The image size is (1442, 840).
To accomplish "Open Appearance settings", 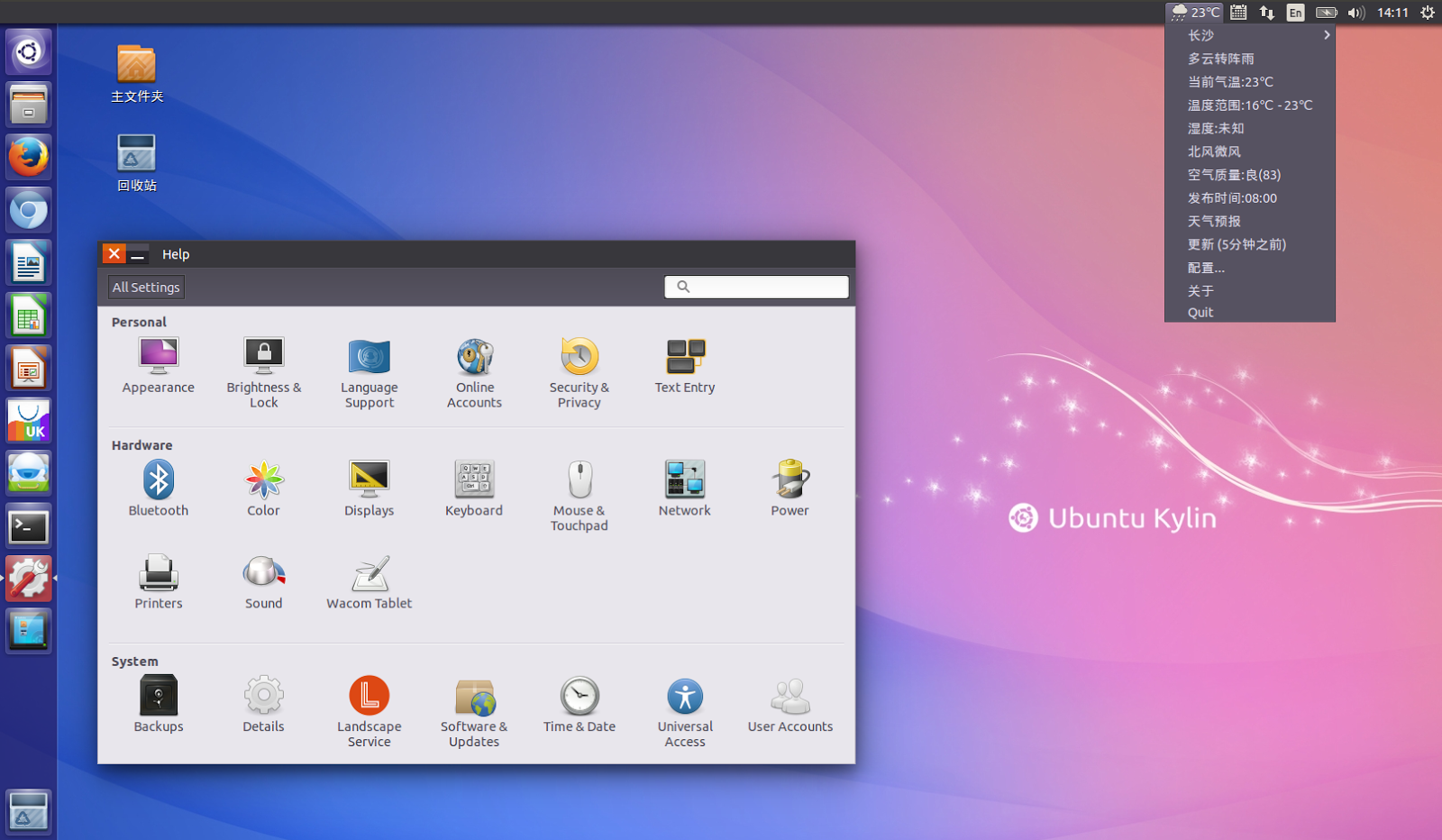I will pos(158,364).
